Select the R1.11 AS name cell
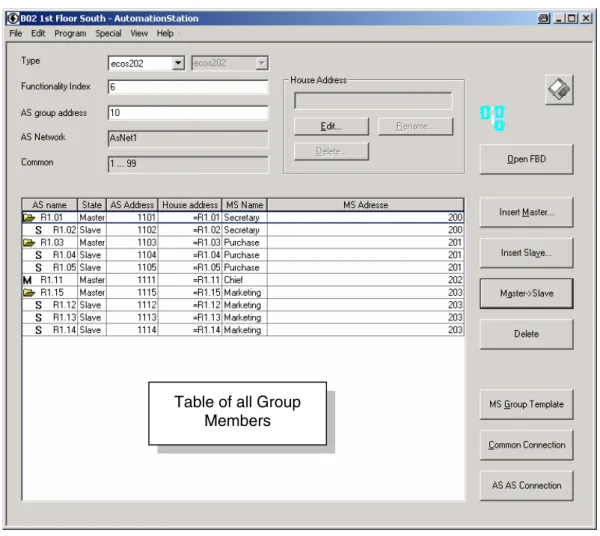The width and height of the screenshot is (600, 536). pyautogui.click(x=50, y=280)
